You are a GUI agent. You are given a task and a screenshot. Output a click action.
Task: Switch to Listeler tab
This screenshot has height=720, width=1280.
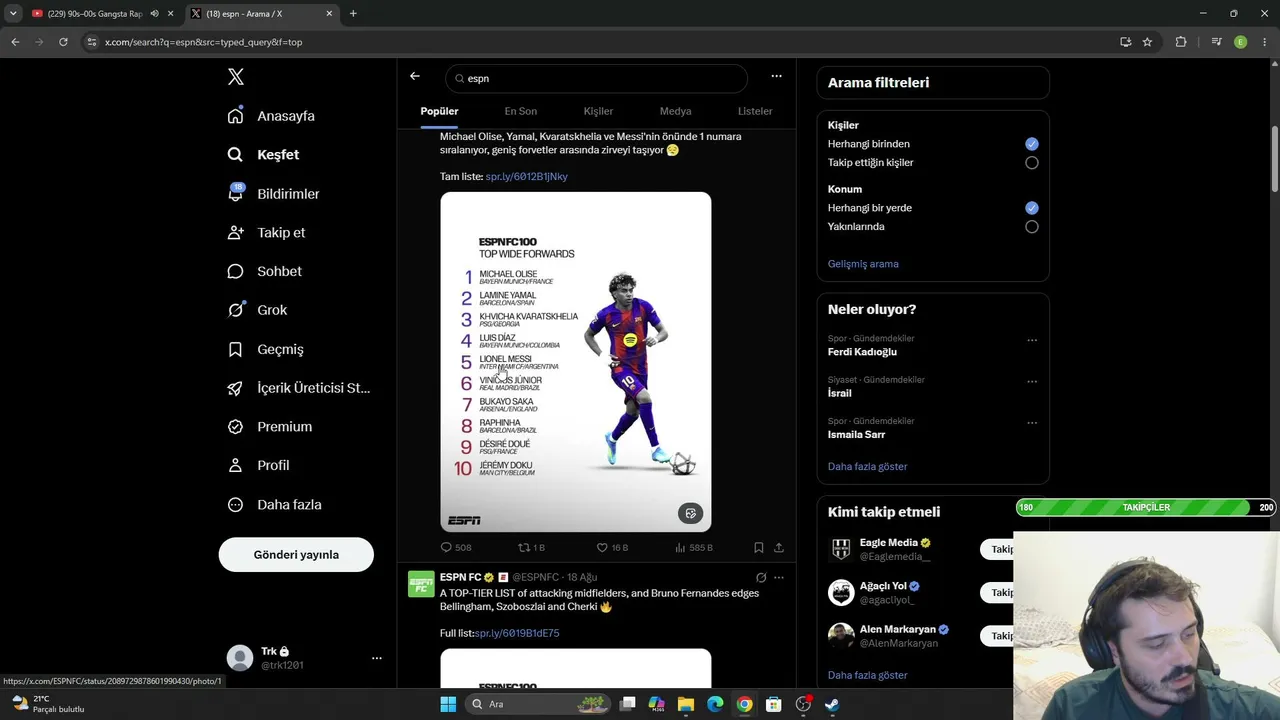tap(755, 111)
